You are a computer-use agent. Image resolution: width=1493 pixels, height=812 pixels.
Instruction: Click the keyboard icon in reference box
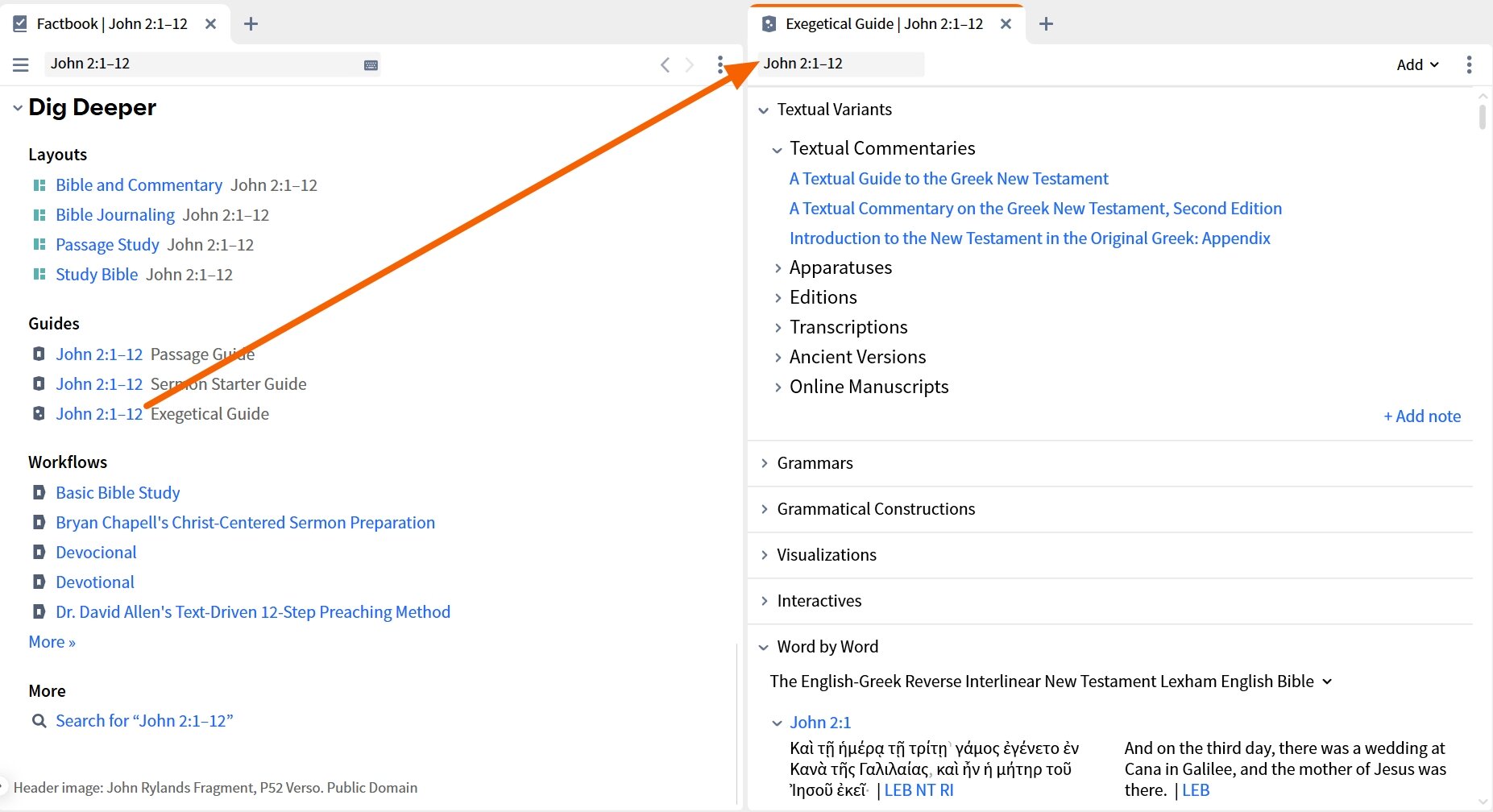pyautogui.click(x=371, y=65)
